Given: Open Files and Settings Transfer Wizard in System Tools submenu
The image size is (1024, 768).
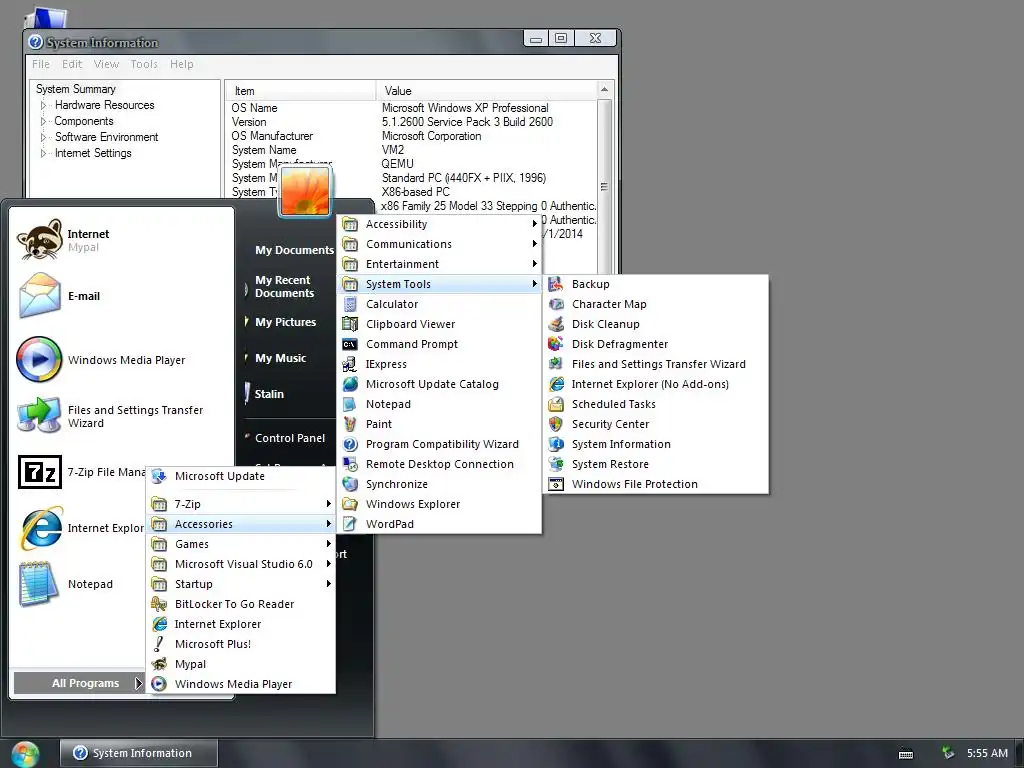Looking at the screenshot, I should [658, 364].
